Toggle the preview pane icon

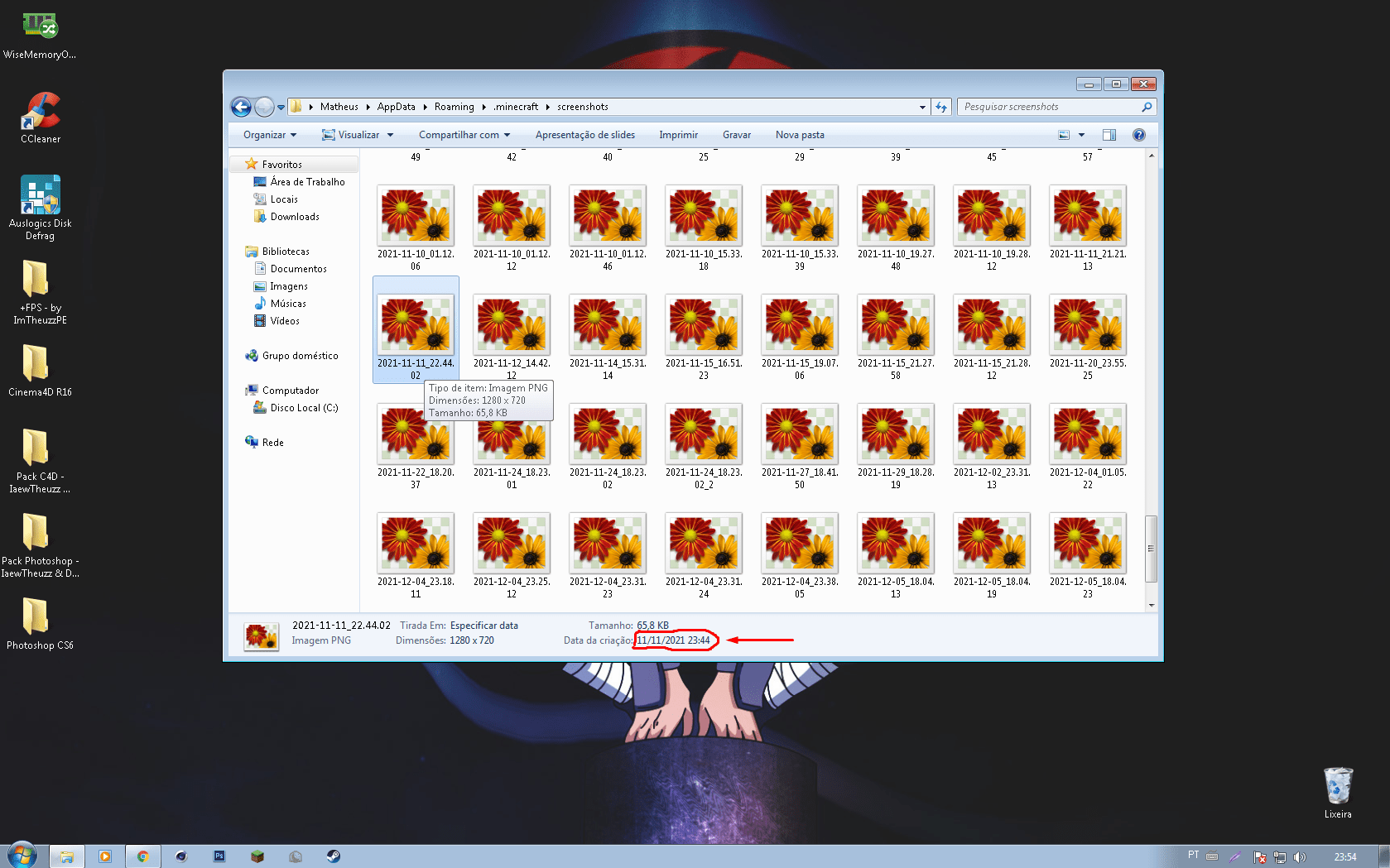1109,135
